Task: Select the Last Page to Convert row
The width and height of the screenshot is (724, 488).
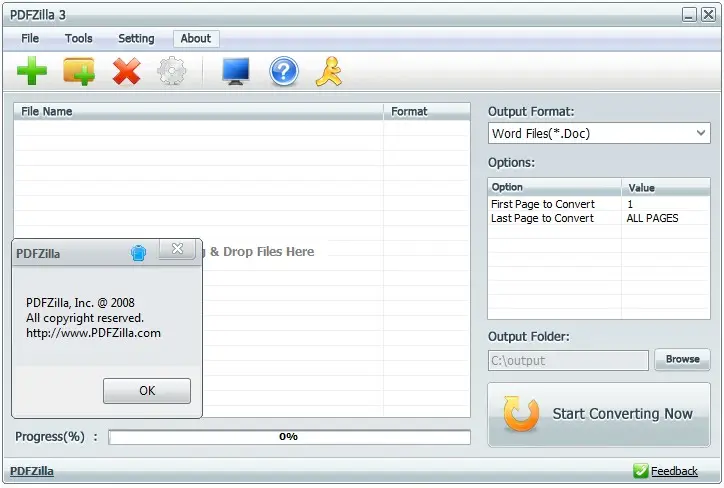Action: point(599,218)
